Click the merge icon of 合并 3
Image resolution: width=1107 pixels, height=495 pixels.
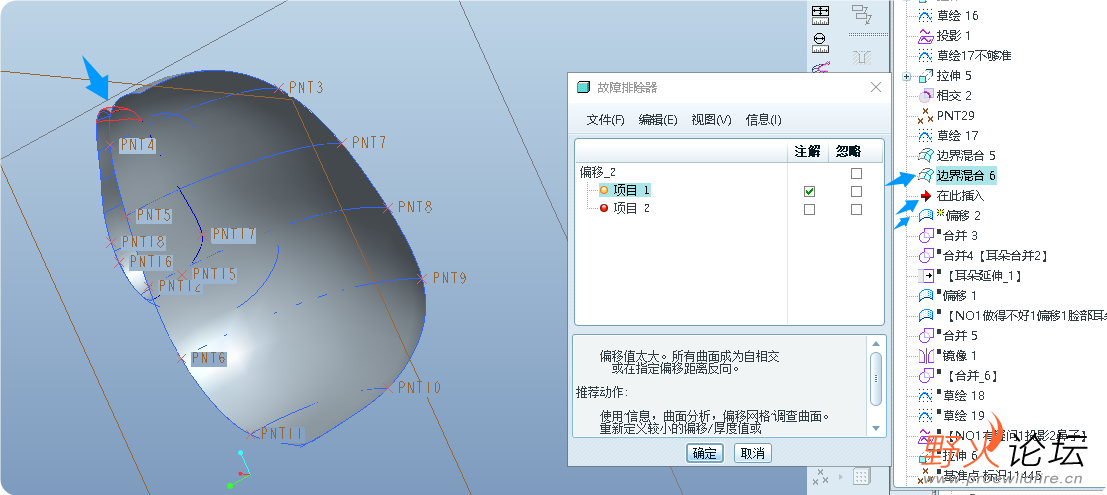click(926, 235)
